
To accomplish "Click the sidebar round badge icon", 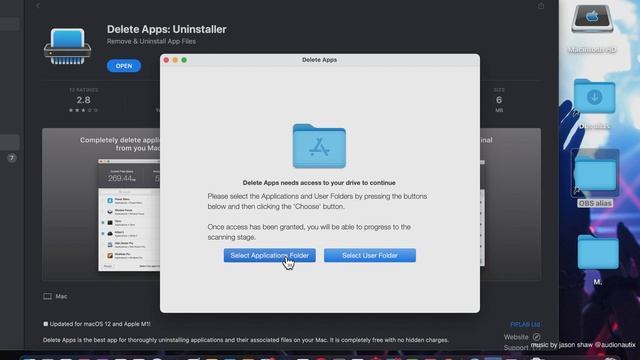I will tap(11, 158).
